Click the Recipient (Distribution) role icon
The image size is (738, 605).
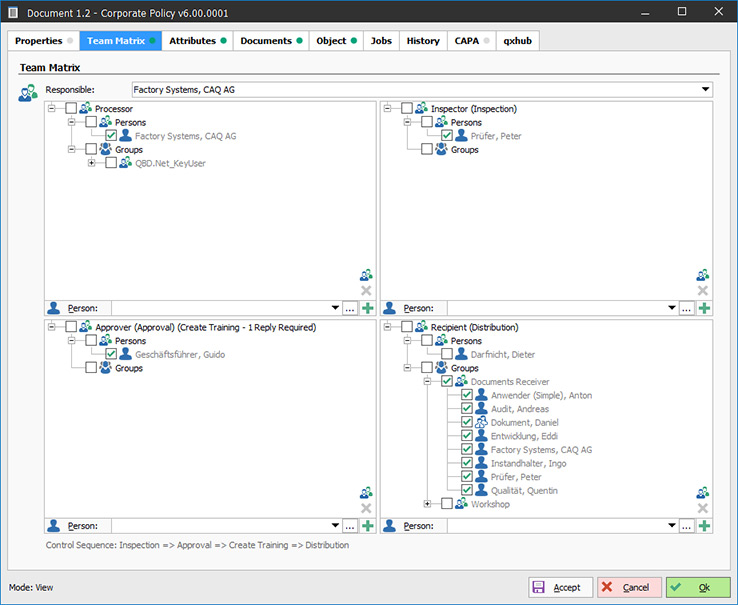click(x=421, y=327)
